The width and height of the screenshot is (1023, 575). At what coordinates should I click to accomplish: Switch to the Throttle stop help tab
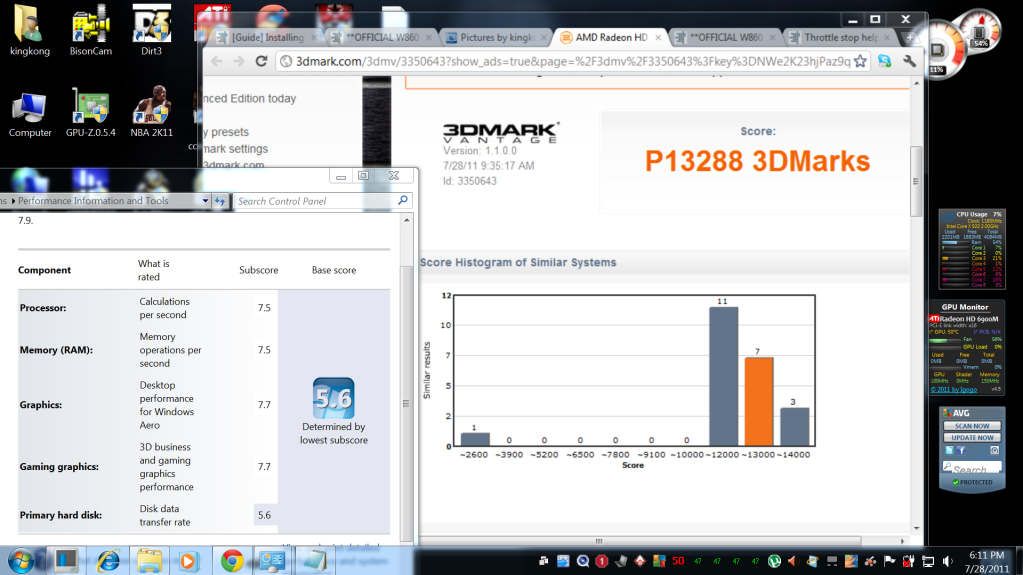[x=841, y=38]
